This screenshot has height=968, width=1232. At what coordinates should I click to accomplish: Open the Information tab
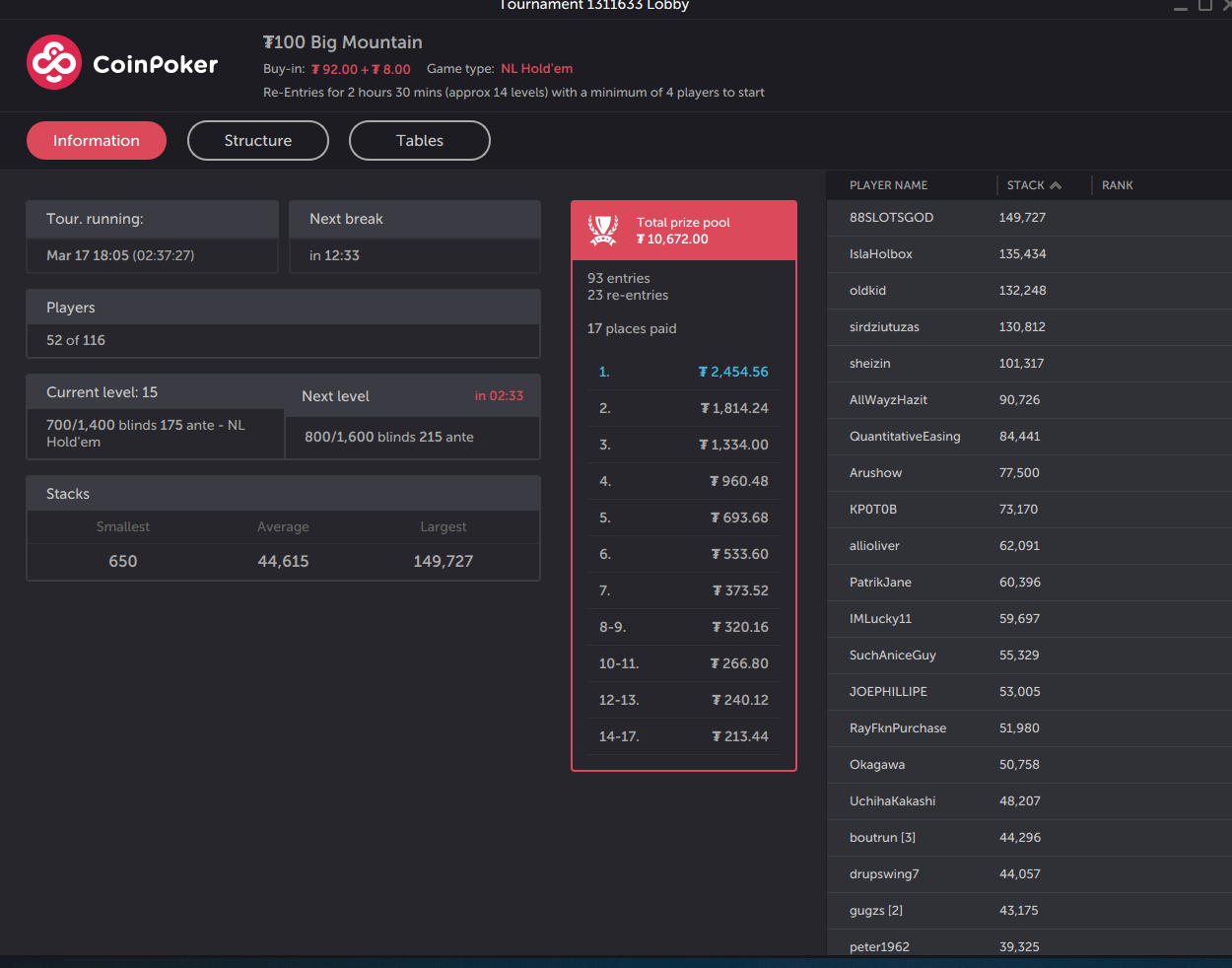(97, 141)
